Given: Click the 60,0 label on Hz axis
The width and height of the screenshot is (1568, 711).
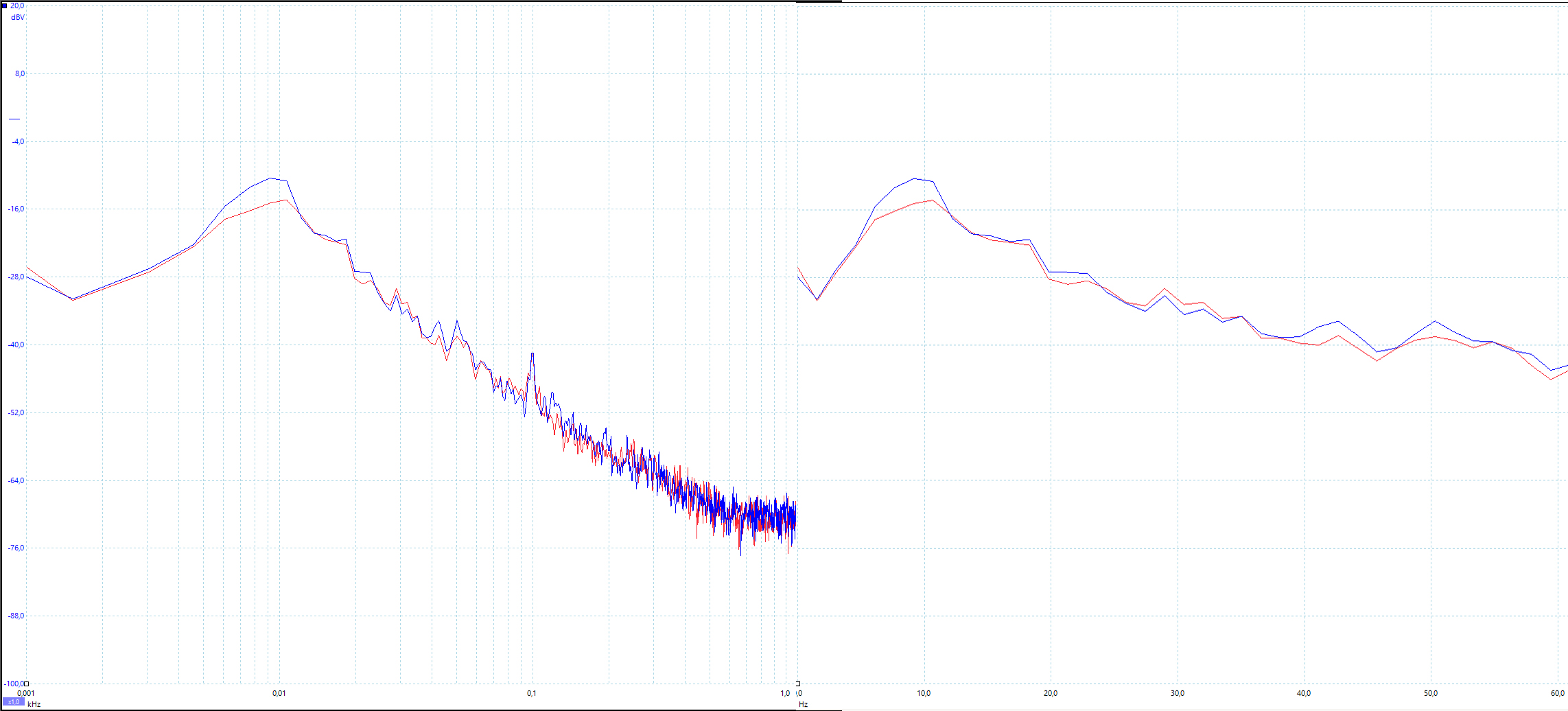Looking at the screenshot, I should tap(1557, 693).
